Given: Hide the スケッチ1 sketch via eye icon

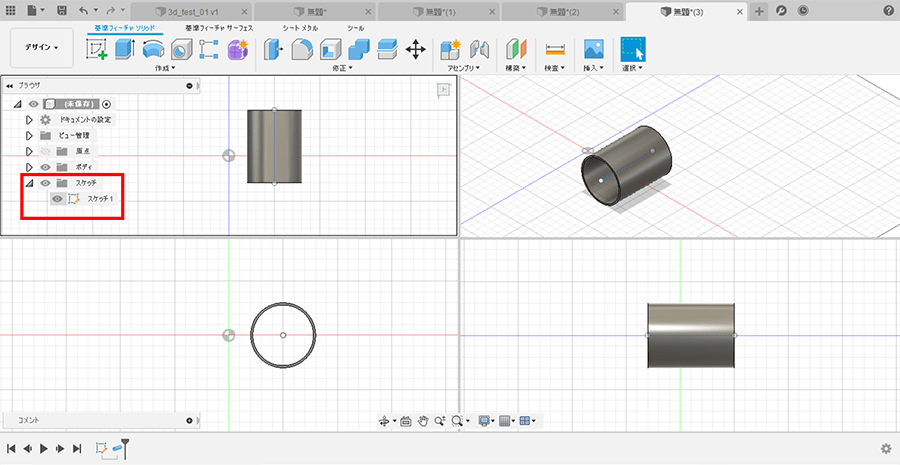Looking at the screenshot, I should tap(57, 199).
